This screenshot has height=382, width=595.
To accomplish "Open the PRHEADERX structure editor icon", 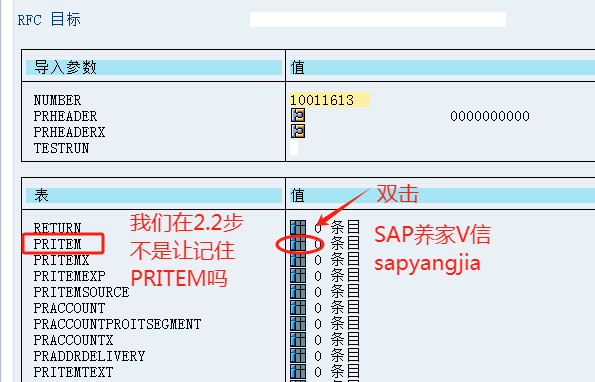I will click(x=298, y=131).
